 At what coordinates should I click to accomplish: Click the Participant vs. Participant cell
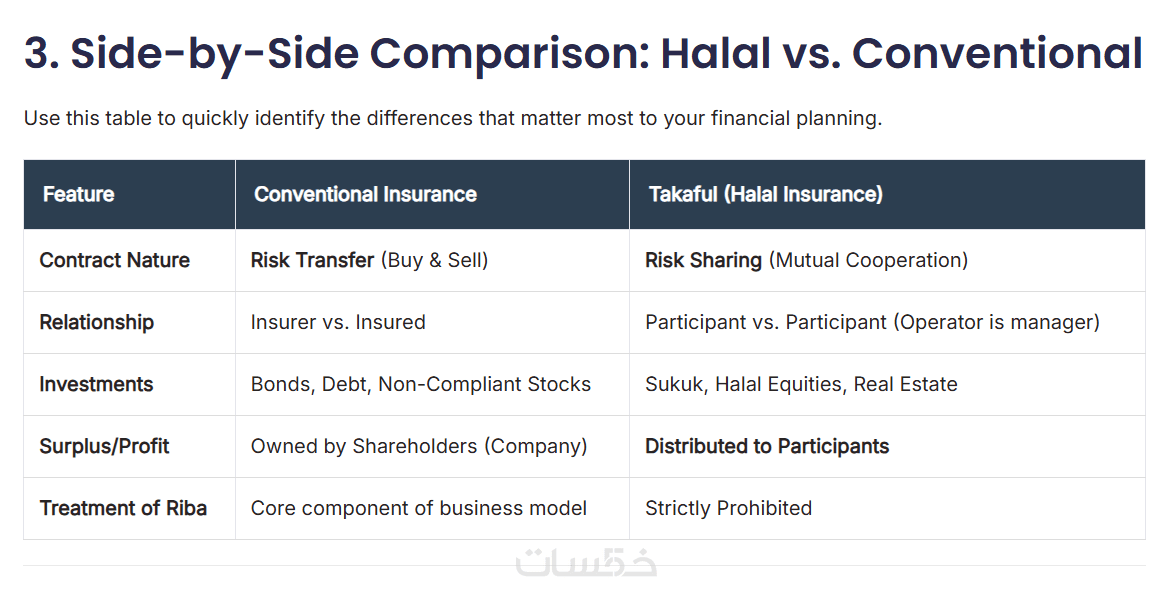[872, 322]
